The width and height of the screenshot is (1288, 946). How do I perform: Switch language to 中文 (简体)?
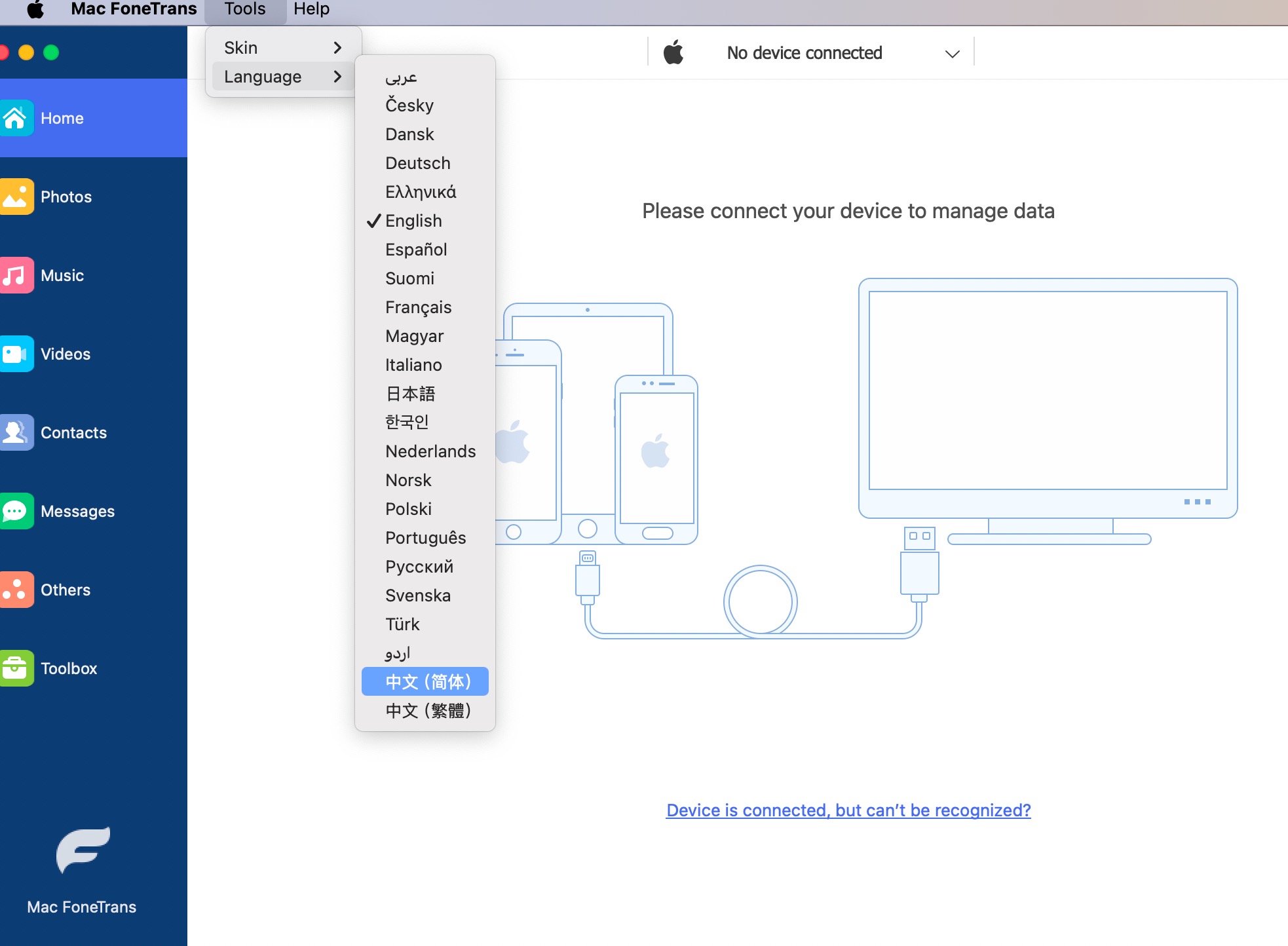(427, 681)
